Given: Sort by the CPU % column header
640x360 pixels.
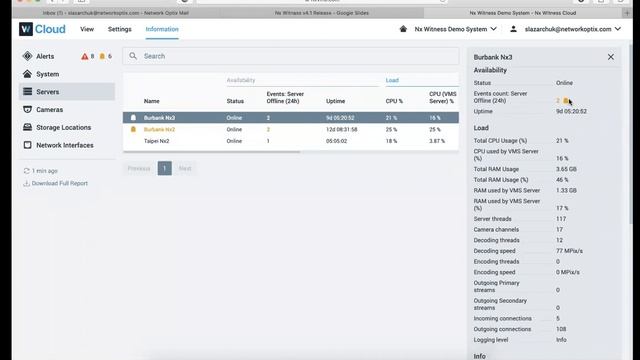Looking at the screenshot, I should point(394,101).
